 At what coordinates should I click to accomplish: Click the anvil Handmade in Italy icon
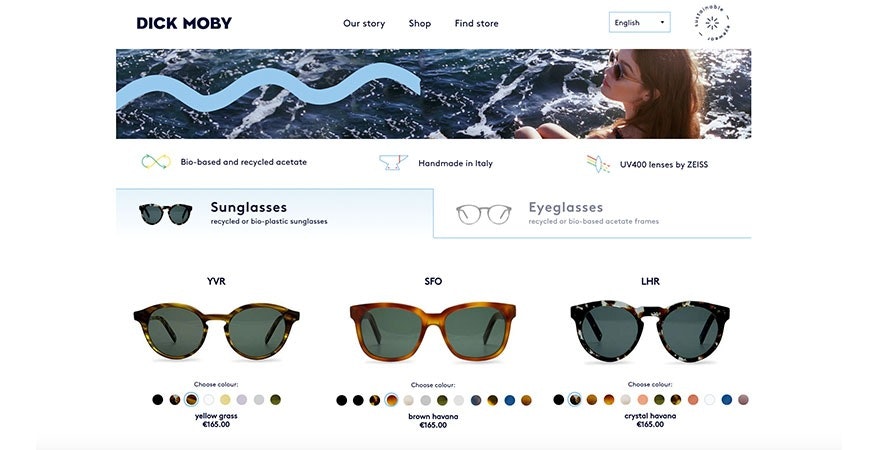393,163
